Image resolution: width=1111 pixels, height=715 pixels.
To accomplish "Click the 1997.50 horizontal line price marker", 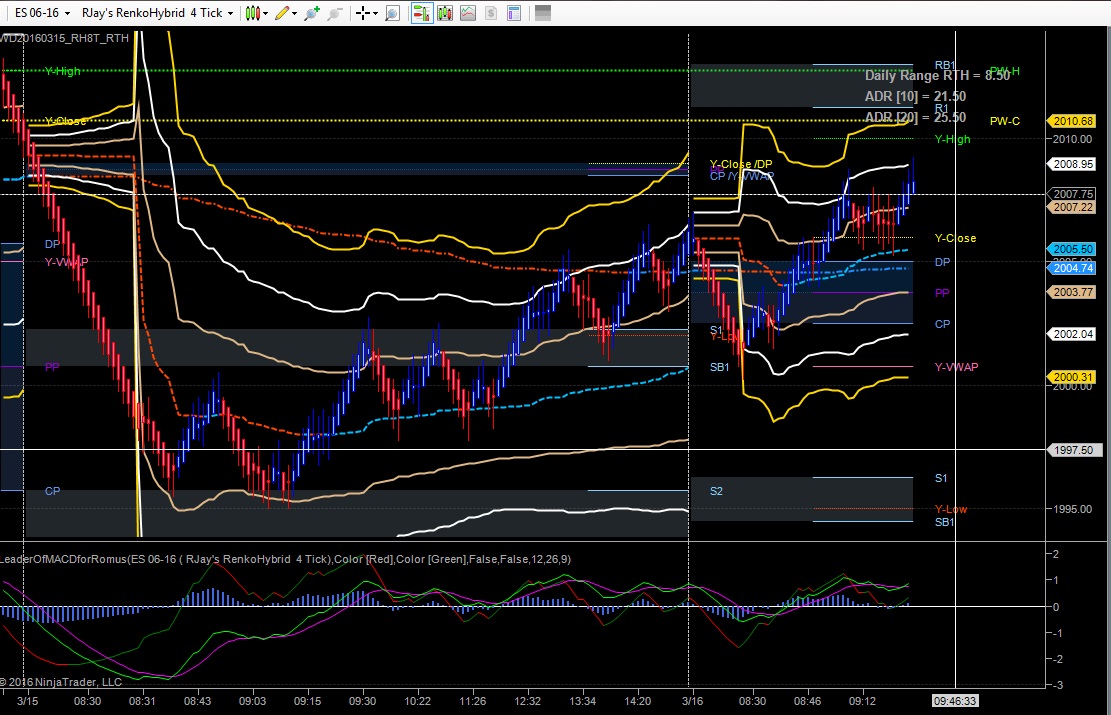I will (1072, 450).
